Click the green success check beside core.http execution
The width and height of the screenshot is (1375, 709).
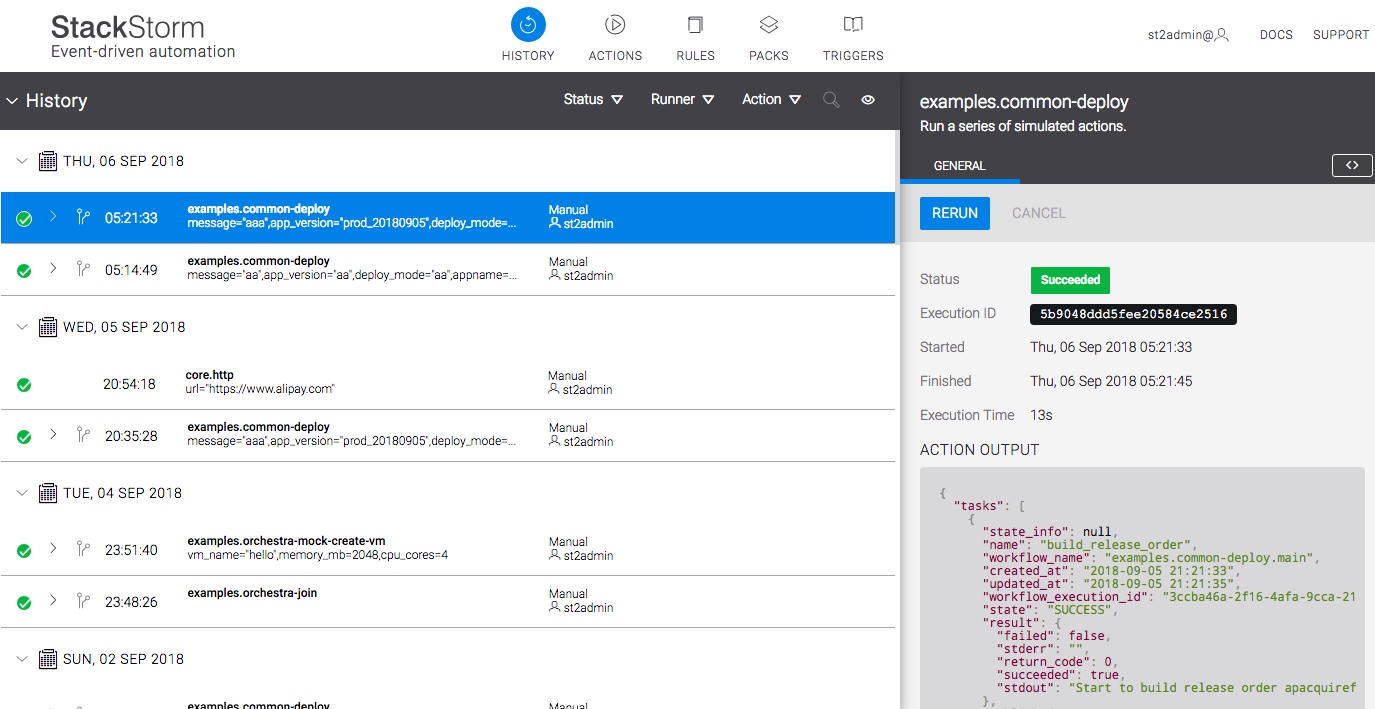coord(24,383)
